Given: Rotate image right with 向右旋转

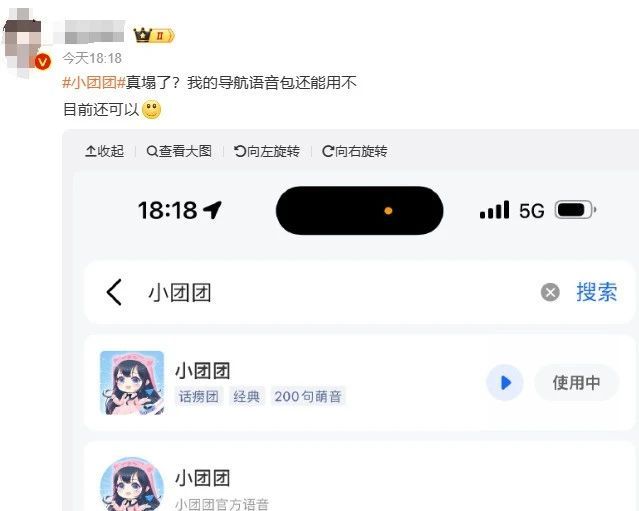Looking at the screenshot, I should [355, 151].
